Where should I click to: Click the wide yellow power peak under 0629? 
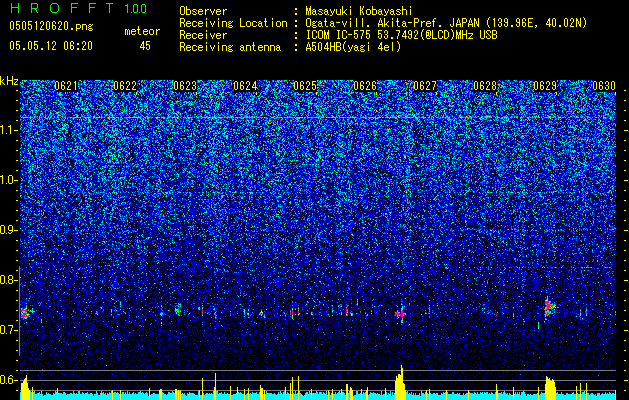point(550,388)
